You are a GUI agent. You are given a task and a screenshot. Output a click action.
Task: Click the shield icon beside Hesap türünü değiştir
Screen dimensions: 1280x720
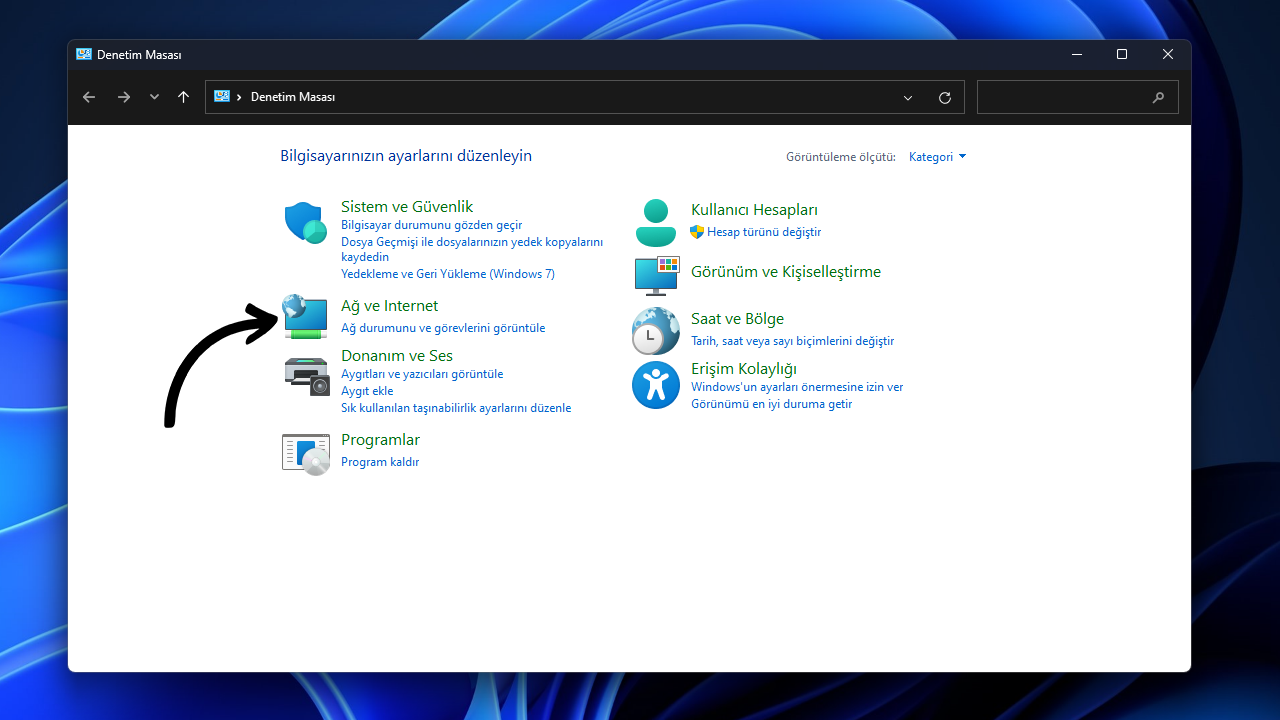coord(697,232)
